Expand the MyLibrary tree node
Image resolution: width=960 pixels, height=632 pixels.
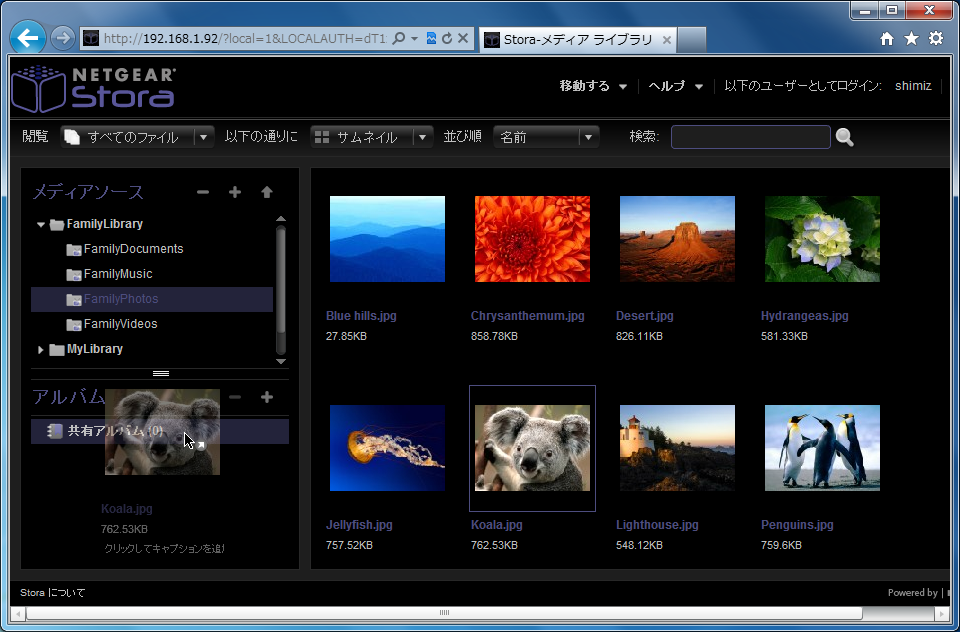coord(41,350)
